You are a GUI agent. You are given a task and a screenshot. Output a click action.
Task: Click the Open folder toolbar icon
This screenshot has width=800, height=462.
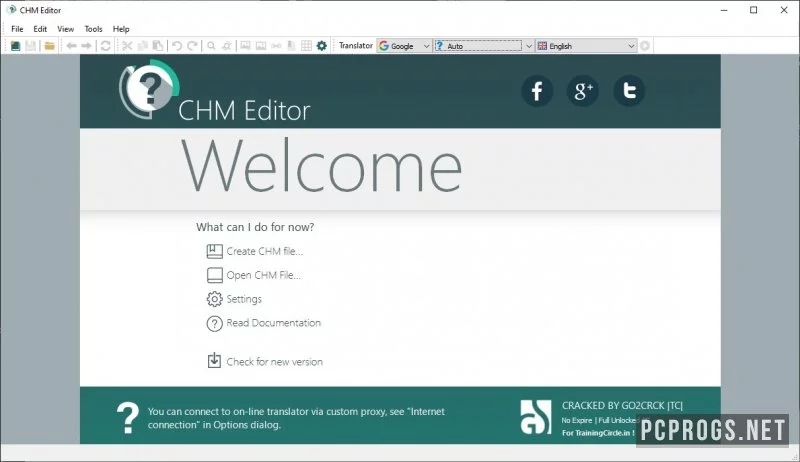49,46
